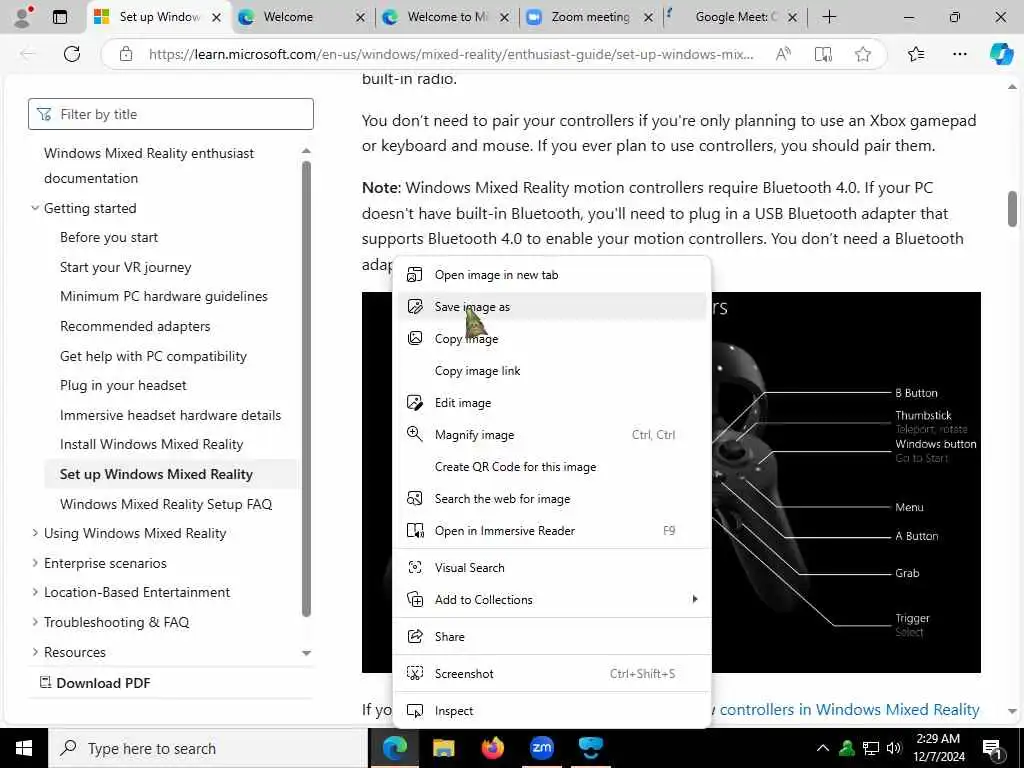Choose Copy image link
Screen dimensions: 1024x768
click(x=552, y=371)
